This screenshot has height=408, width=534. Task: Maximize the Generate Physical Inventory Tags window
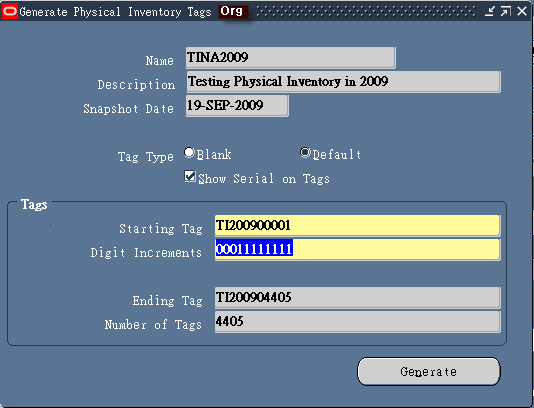pyautogui.click(x=505, y=12)
